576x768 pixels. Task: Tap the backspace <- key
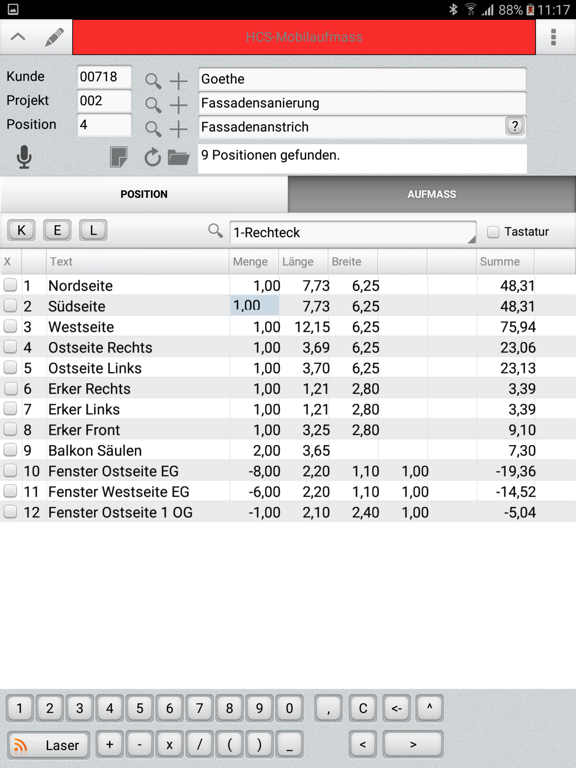tap(396, 708)
